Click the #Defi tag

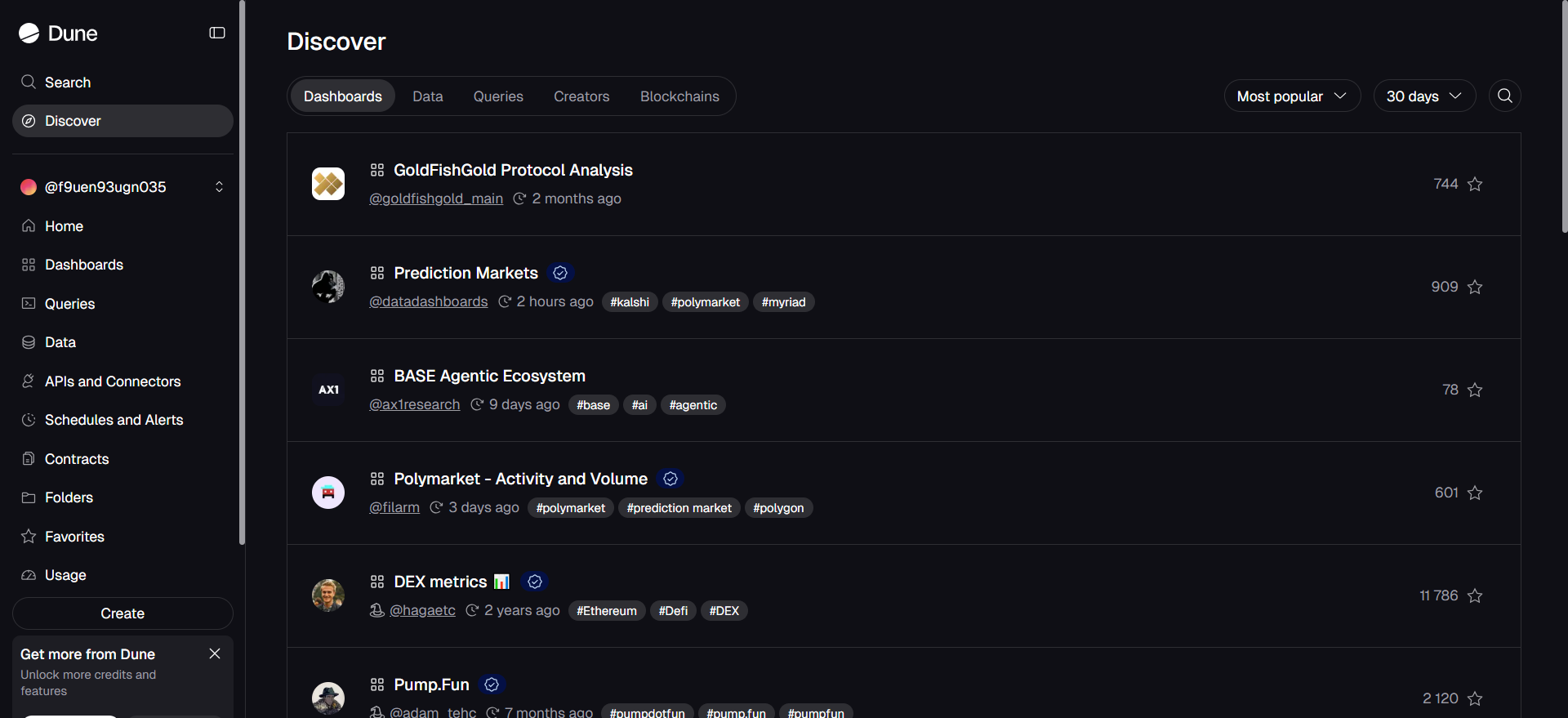(673, 611)
